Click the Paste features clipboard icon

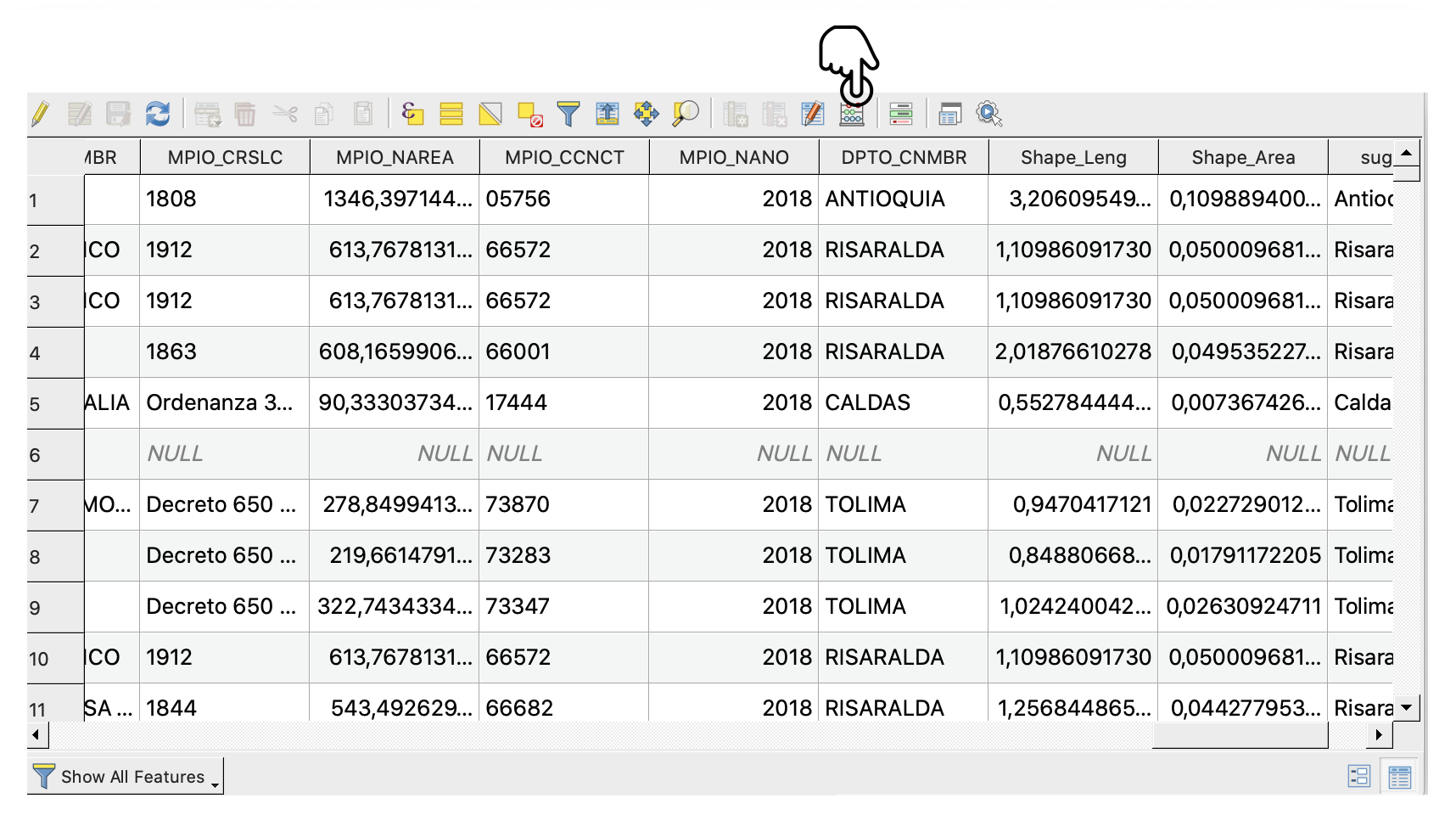(x=363, y=113)
